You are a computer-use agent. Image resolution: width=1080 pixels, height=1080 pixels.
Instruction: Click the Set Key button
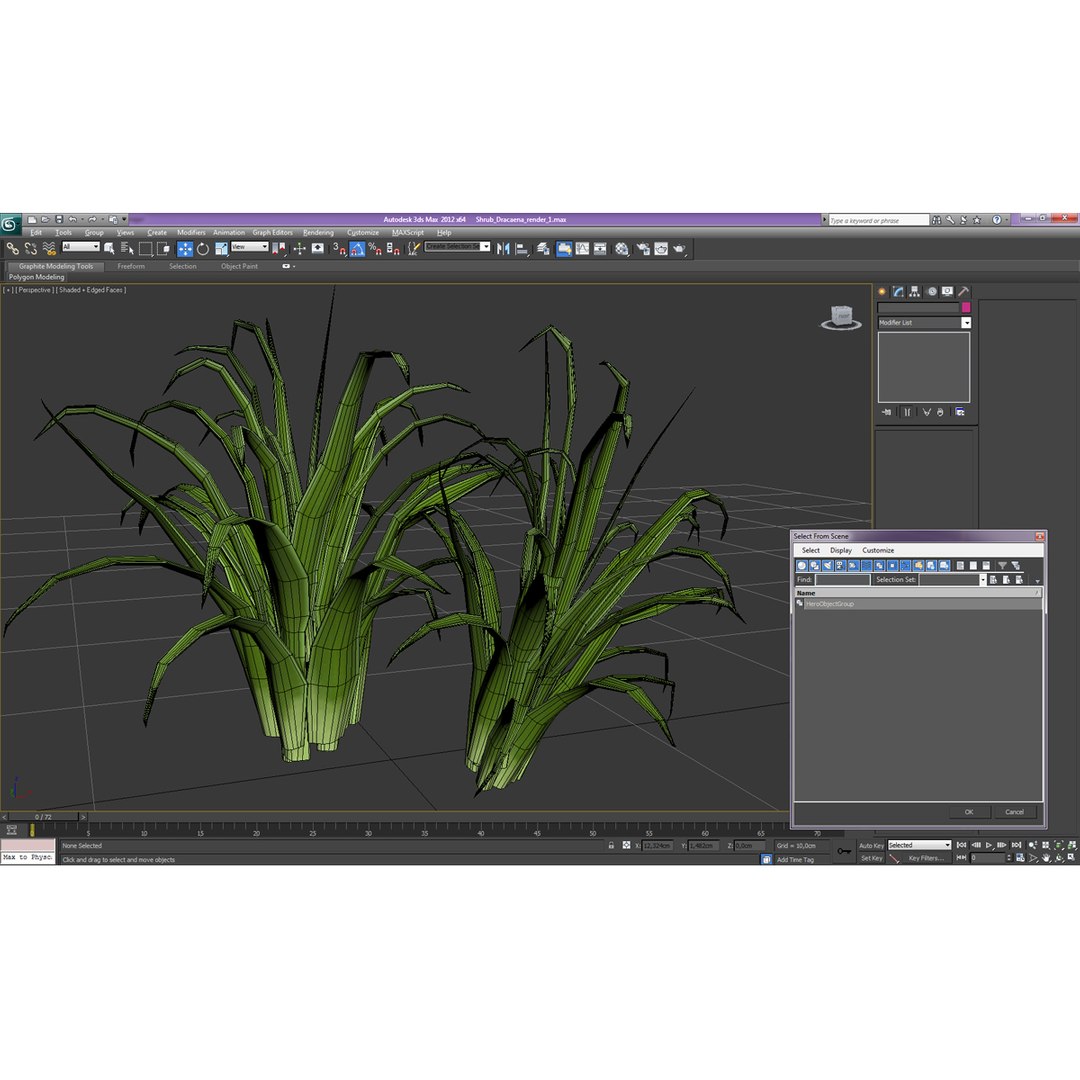(x=871, y=858)
